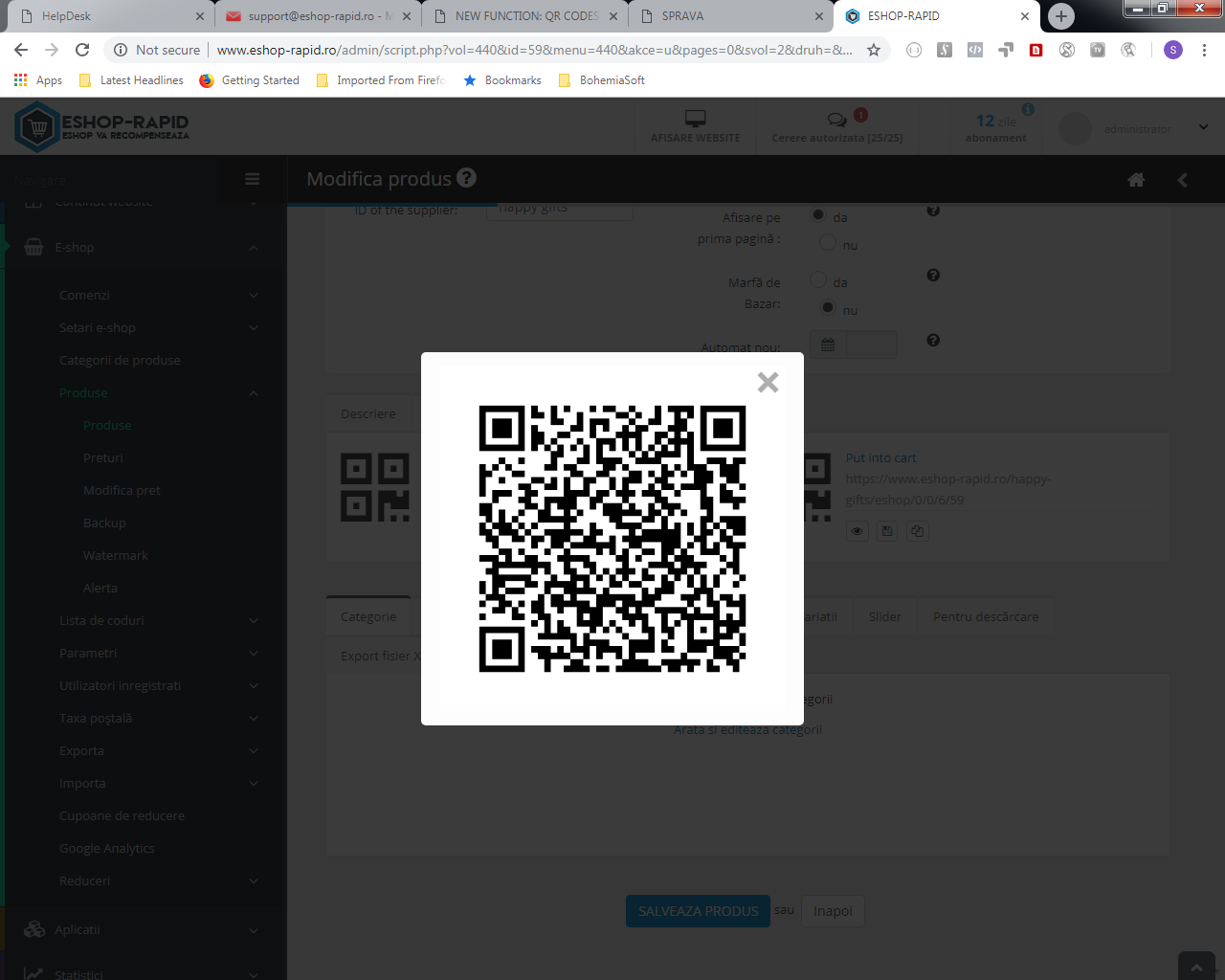
Task: Click the eye preview icon below URL
Action: [857, 531]
